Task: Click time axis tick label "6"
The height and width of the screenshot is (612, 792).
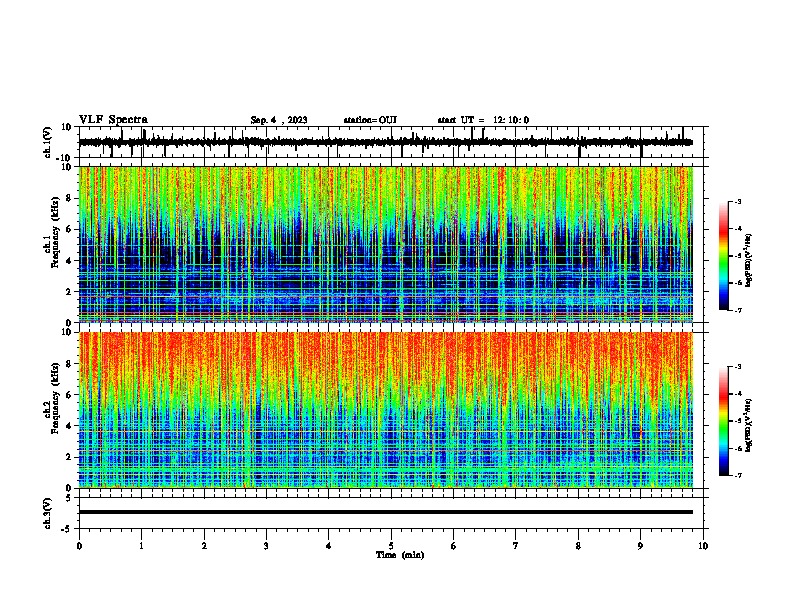Action: (454, 546)
